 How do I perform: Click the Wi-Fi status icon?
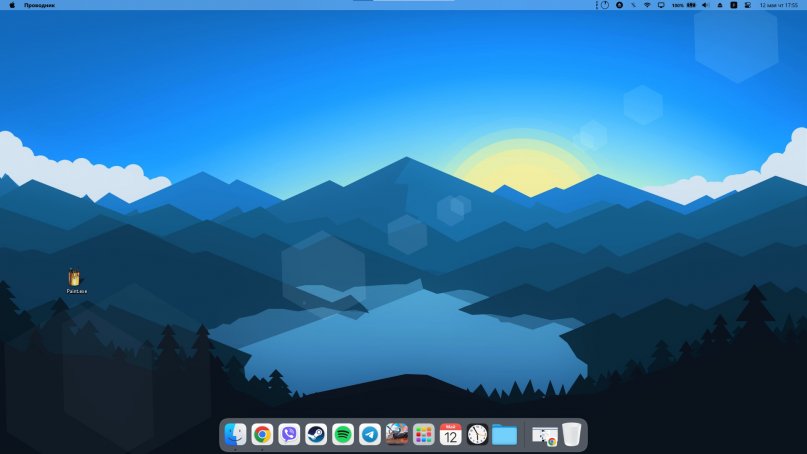[x=647, y=5]
